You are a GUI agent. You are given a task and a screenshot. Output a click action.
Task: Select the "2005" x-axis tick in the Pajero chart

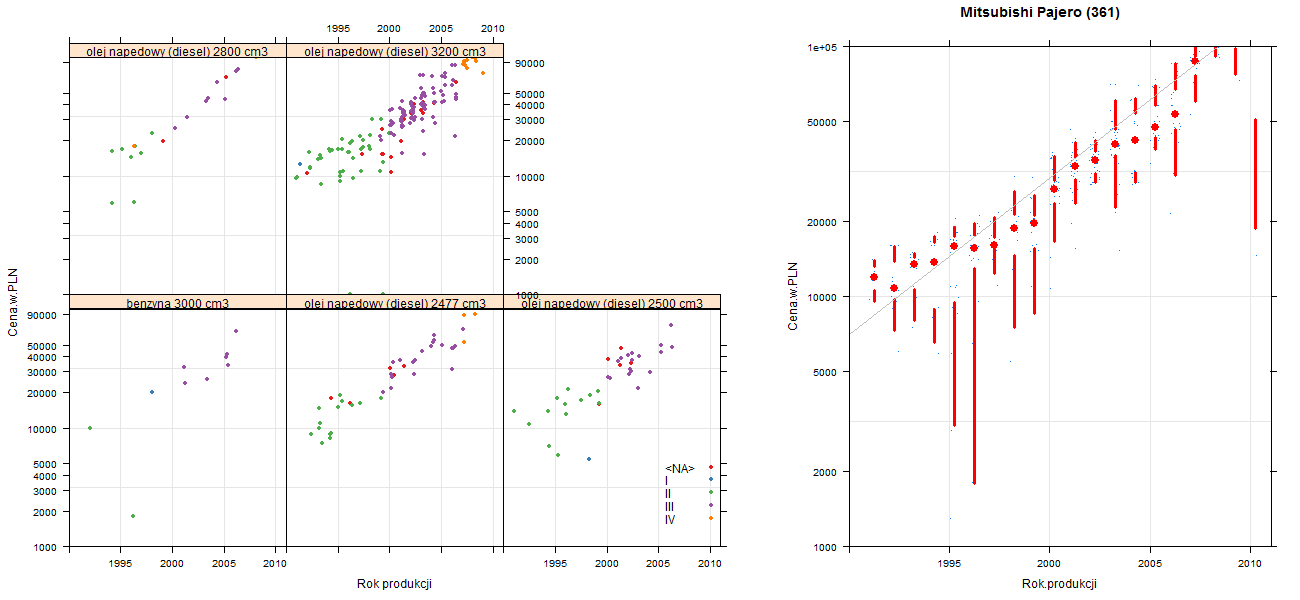(1150, 564)
